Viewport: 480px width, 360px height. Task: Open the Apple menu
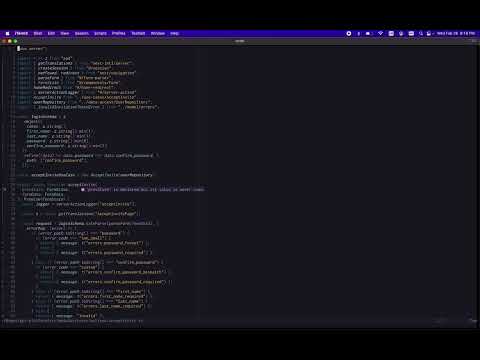(7, 33)
